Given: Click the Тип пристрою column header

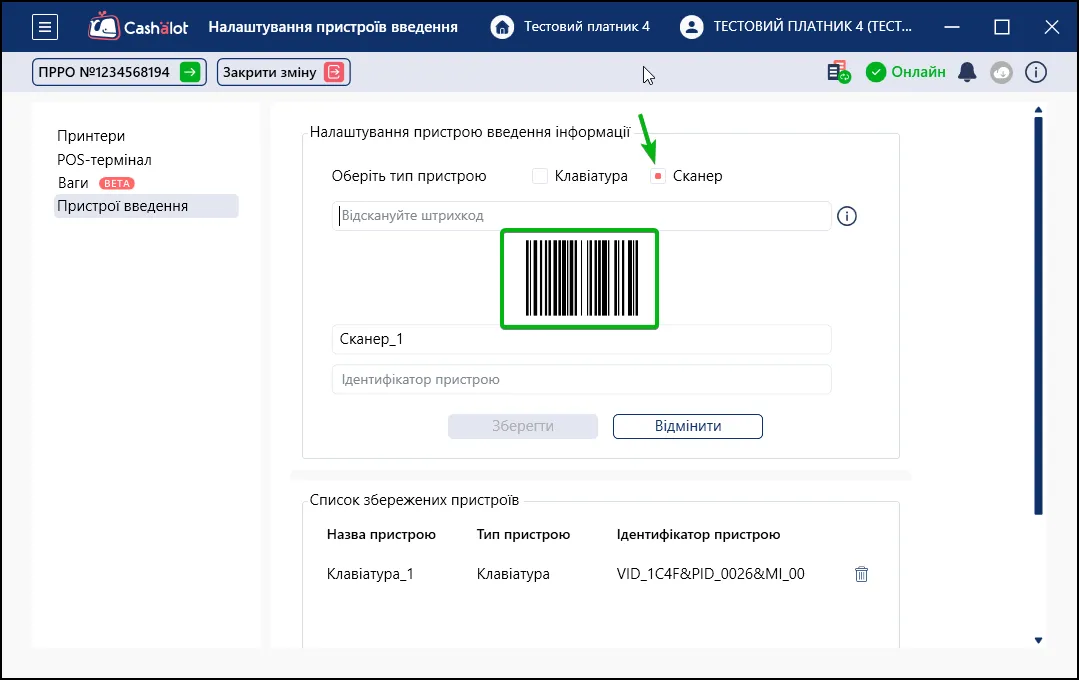Looking at the screenshot, I should [x=524, y=535].
